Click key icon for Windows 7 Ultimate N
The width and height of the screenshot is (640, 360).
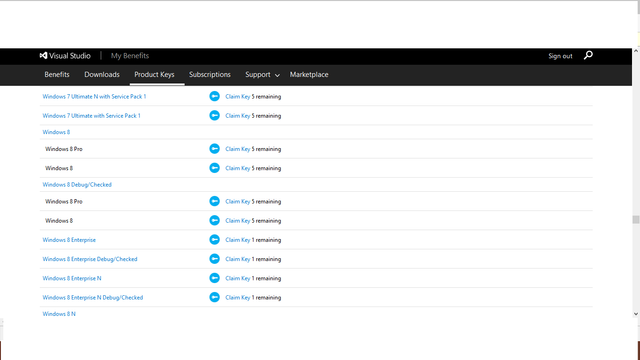(214, 96)
